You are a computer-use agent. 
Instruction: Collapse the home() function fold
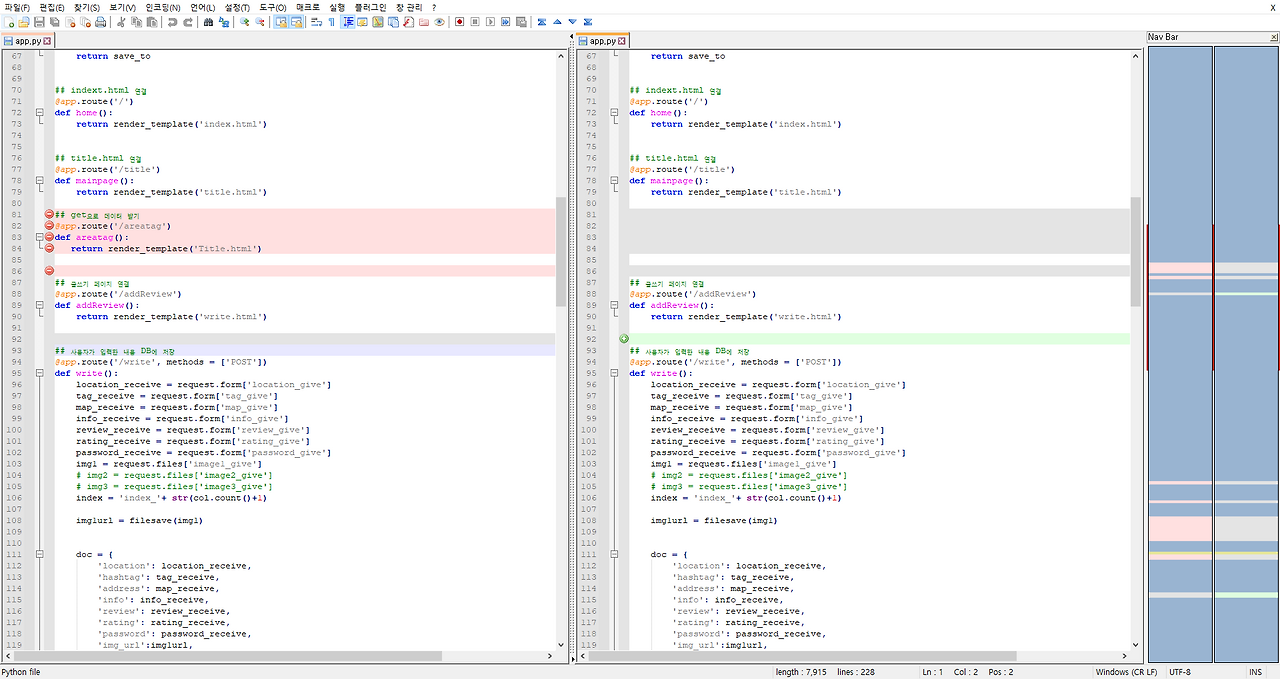coord(37,112)
